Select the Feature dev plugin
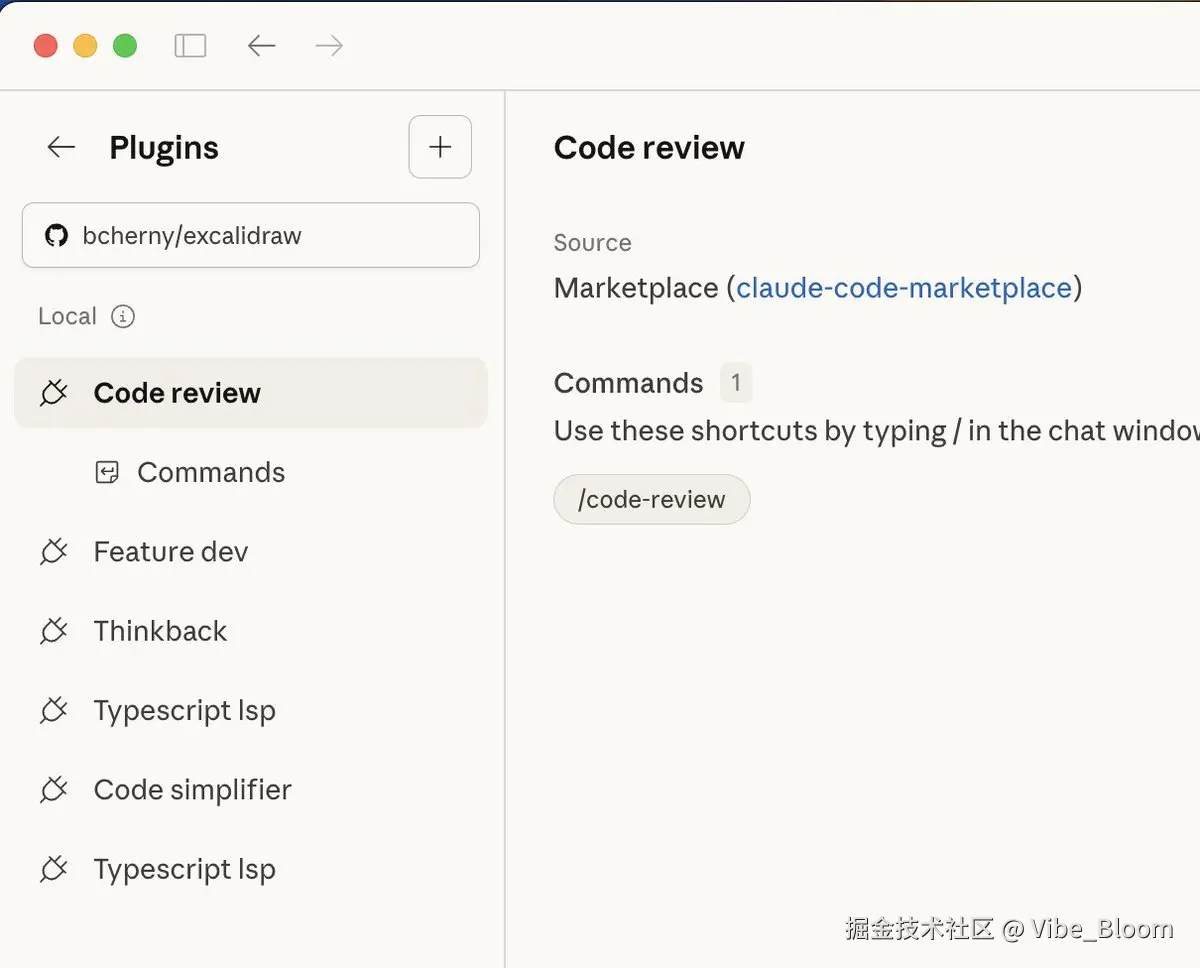 171,552
